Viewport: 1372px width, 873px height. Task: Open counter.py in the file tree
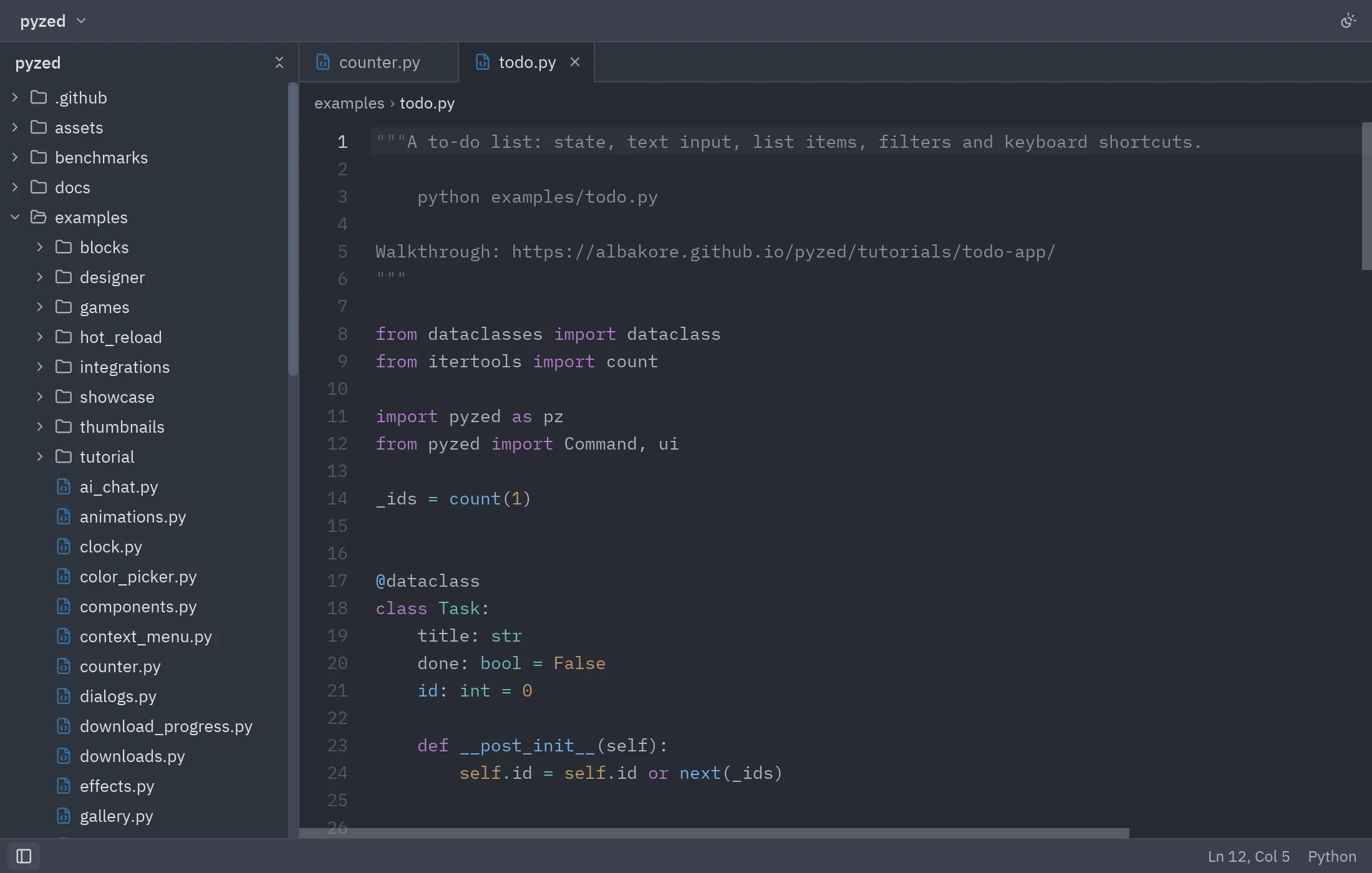pyautogui.click(x=143, y=666)
